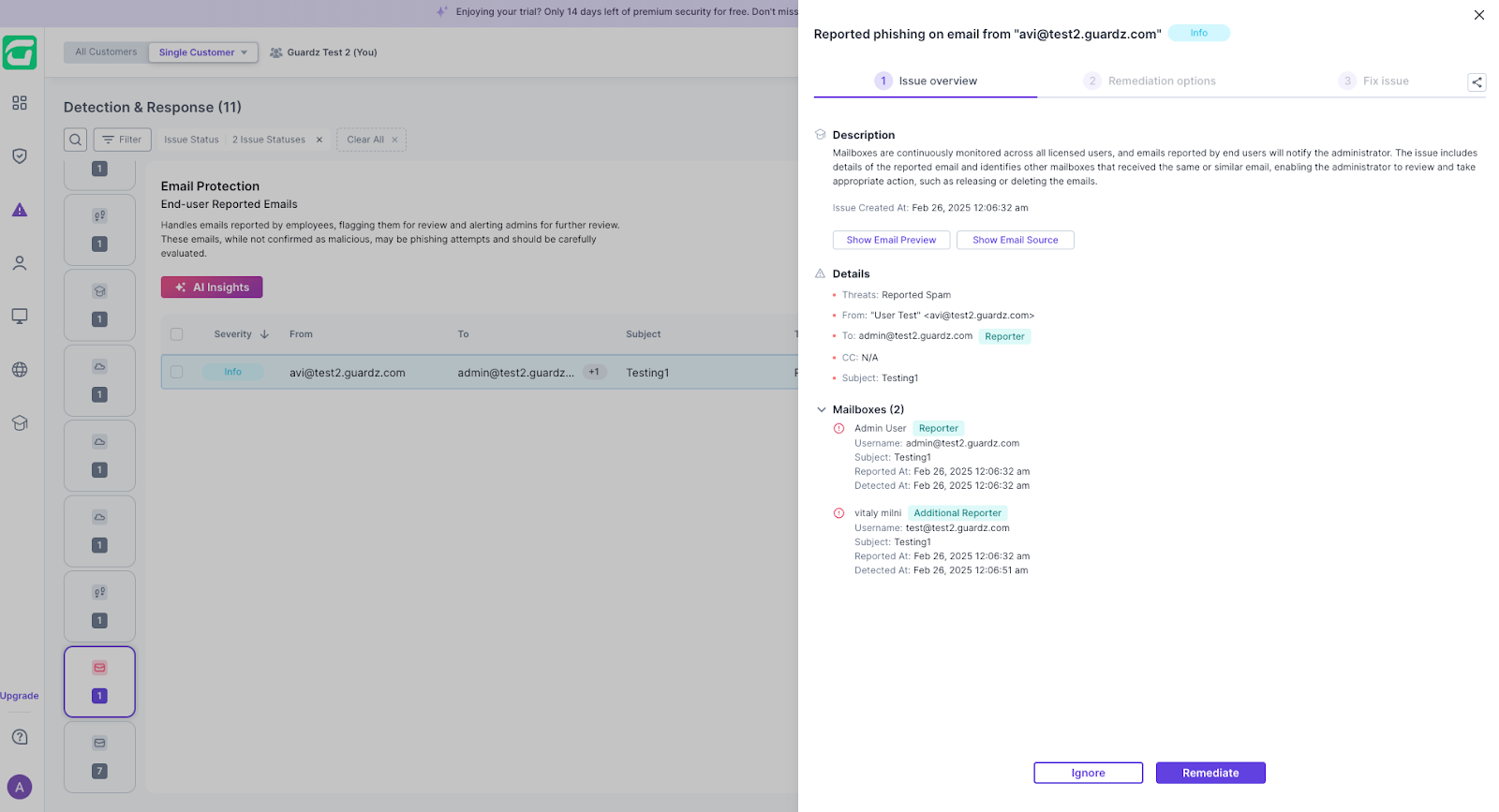The height and width of the screenshot is (812, 1499).
Task: Click the Testing1 subject cell
Action: (647, 373)
